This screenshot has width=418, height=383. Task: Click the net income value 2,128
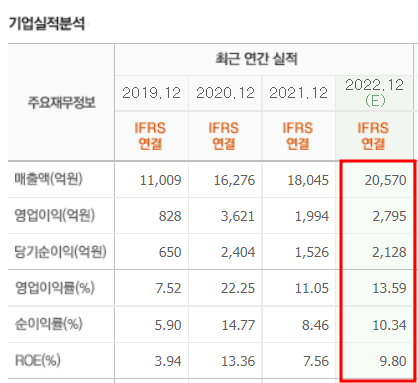[x=389, y=252]
